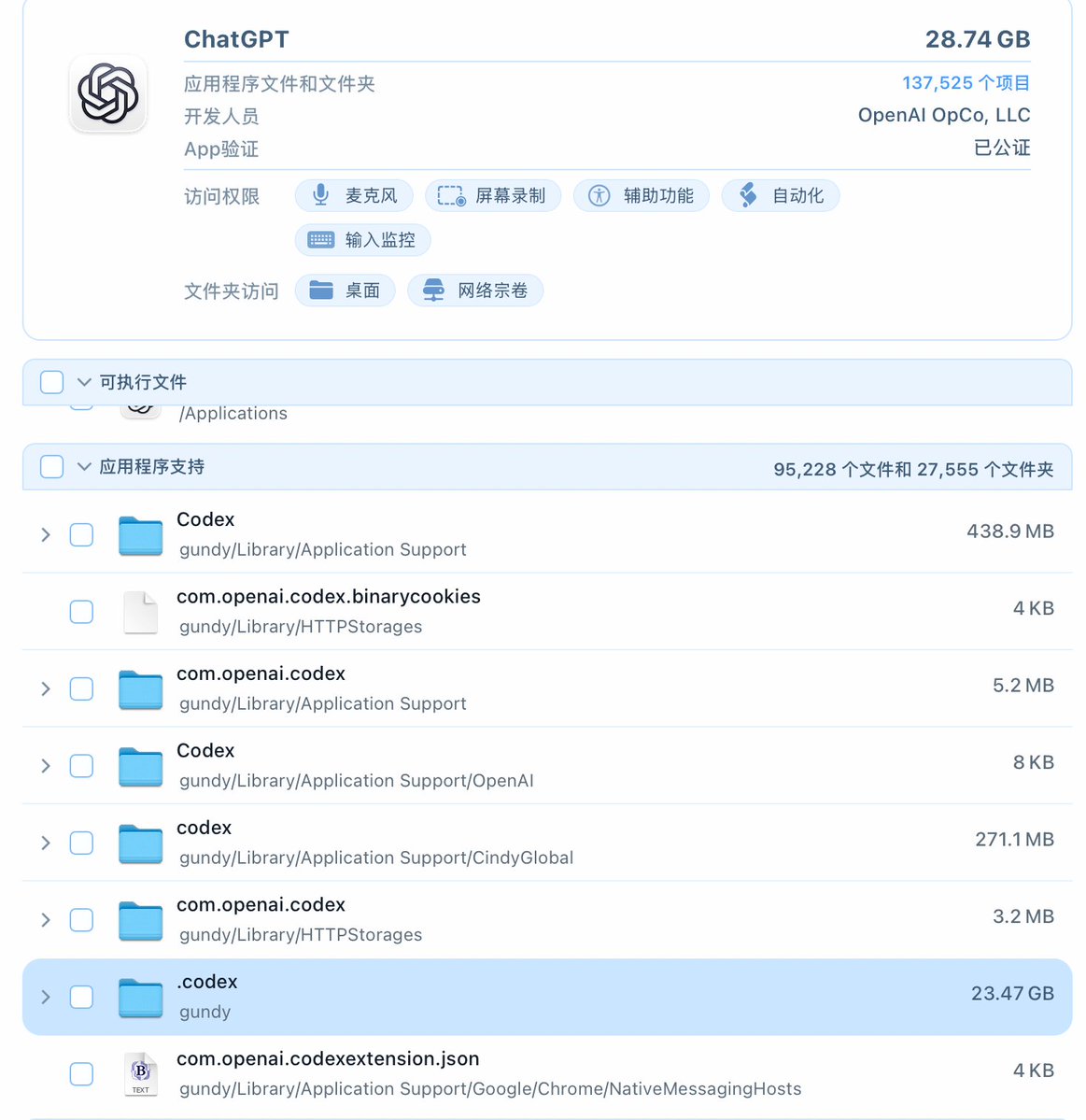Select the com.openai.codex.binarycookies file name
This screenshot has height=1120, width=1086.
tap(329, 596)
